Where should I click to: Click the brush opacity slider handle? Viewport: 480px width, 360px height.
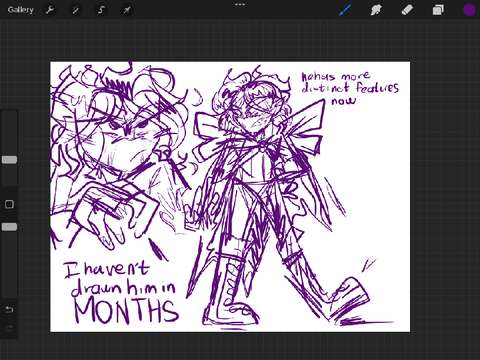point(9,227)
